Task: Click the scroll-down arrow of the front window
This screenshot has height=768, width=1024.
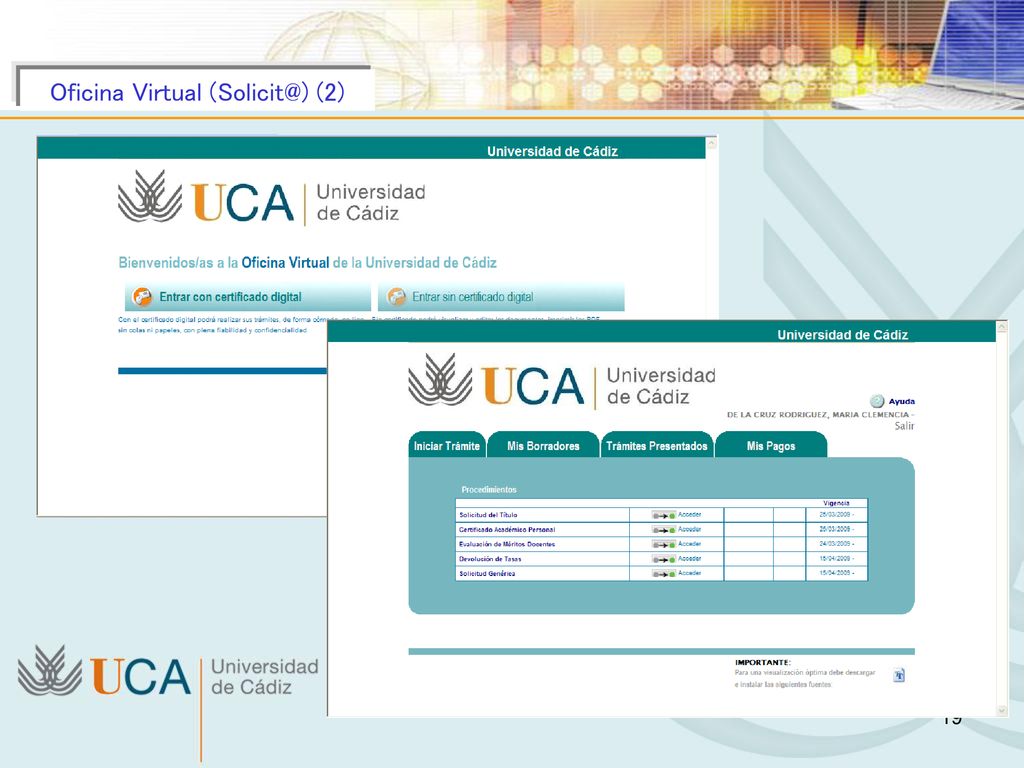Action: click(x=1002, y=711)
